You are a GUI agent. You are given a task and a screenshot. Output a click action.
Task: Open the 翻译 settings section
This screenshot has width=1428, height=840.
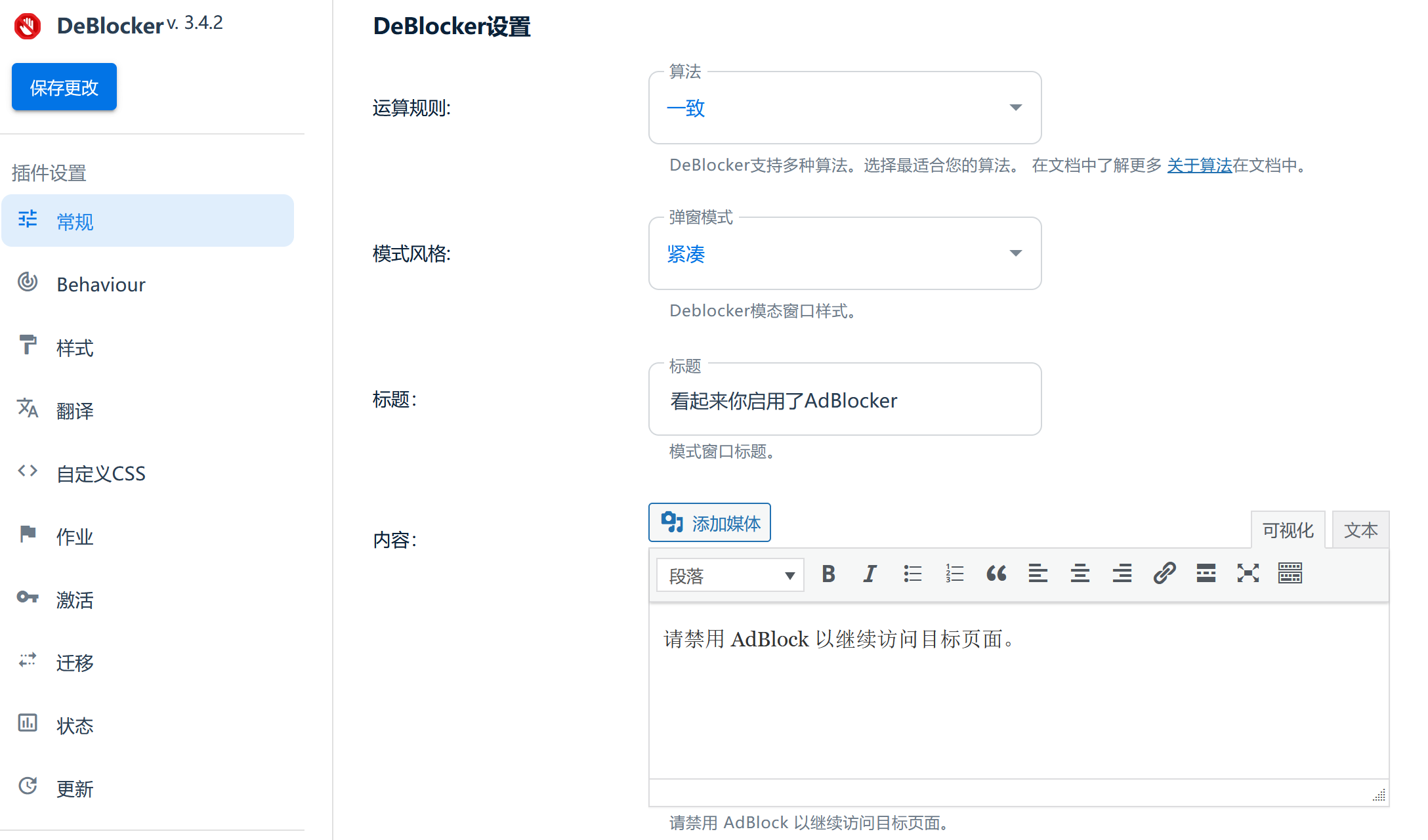(x=74, y=410)
